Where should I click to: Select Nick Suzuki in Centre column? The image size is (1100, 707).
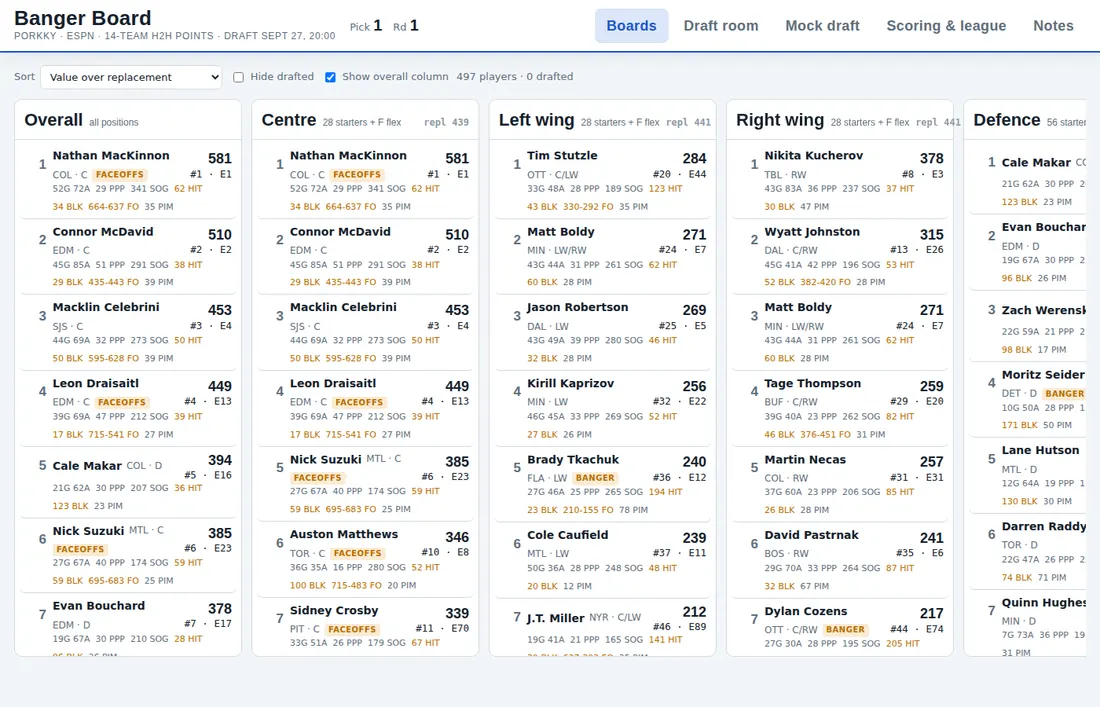(365, 484)
